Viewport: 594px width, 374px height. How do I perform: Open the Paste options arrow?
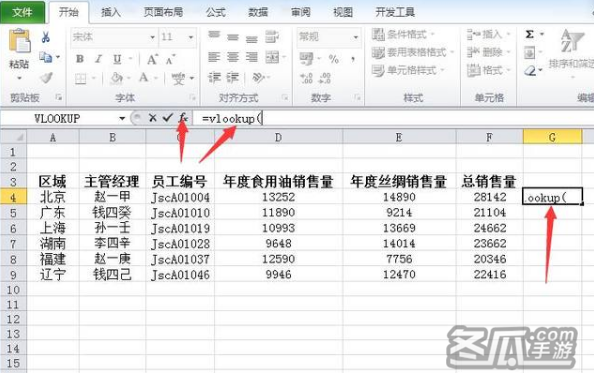click(x=19, y=78)
